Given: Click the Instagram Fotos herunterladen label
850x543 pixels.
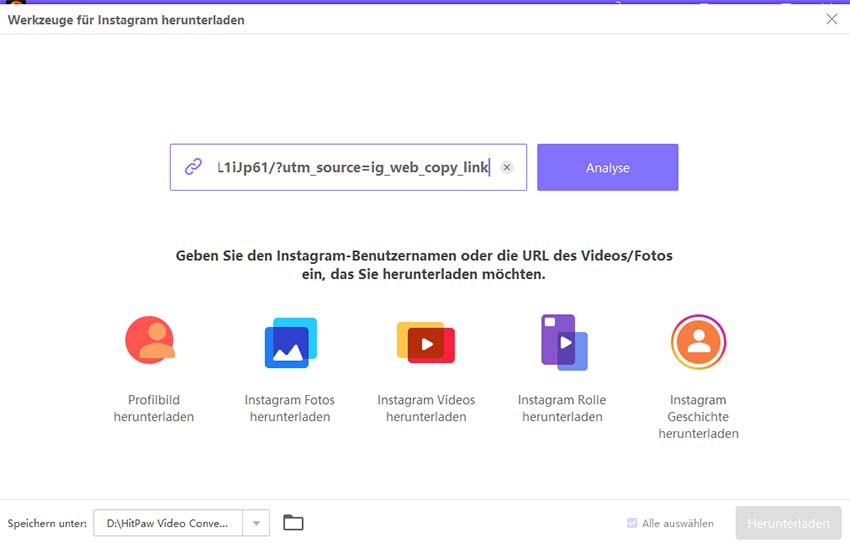Looking at the screenshot, I should tap(290, 408).
